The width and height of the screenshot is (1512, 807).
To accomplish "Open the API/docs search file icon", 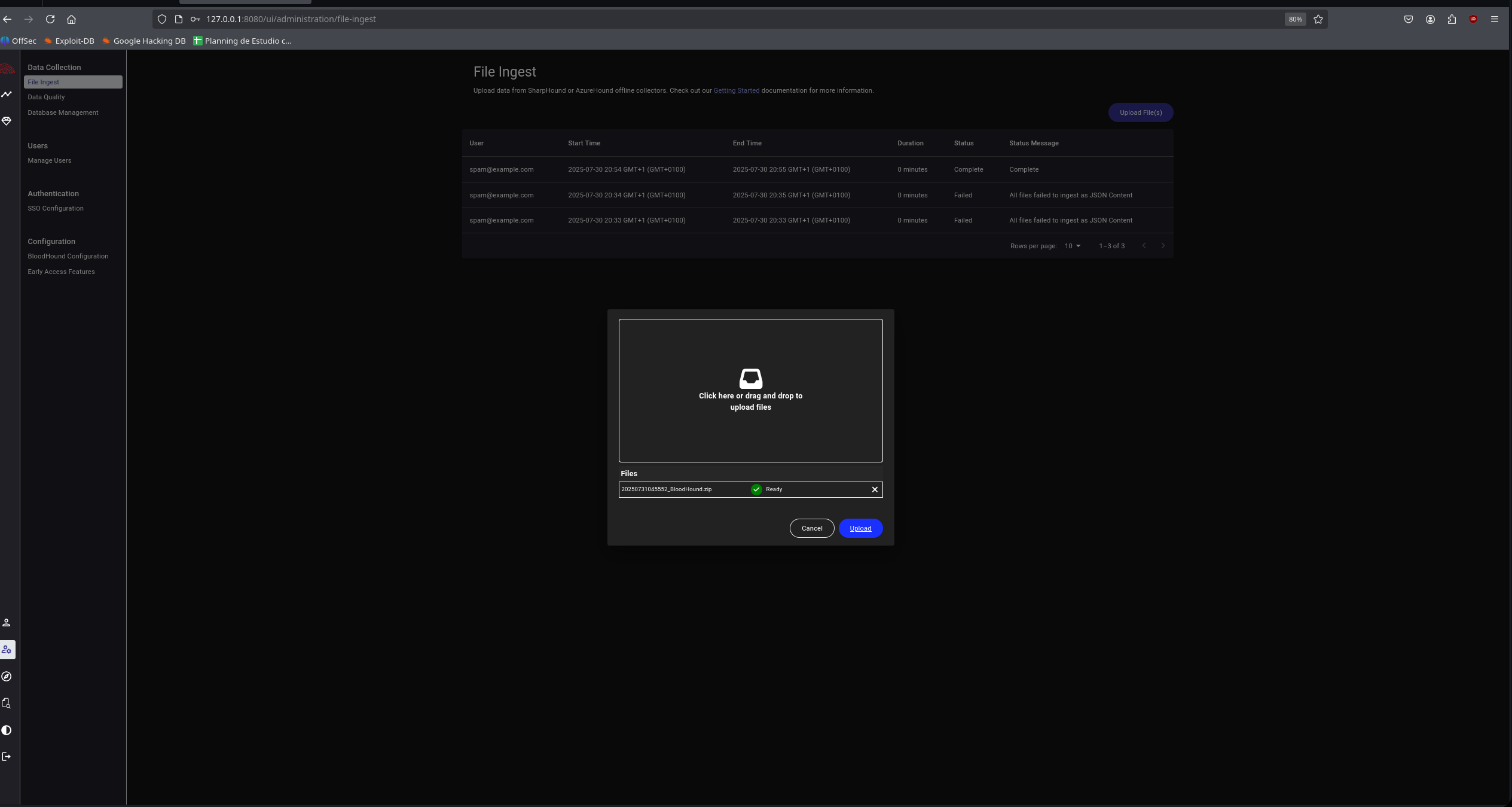I will pos(7,704).
